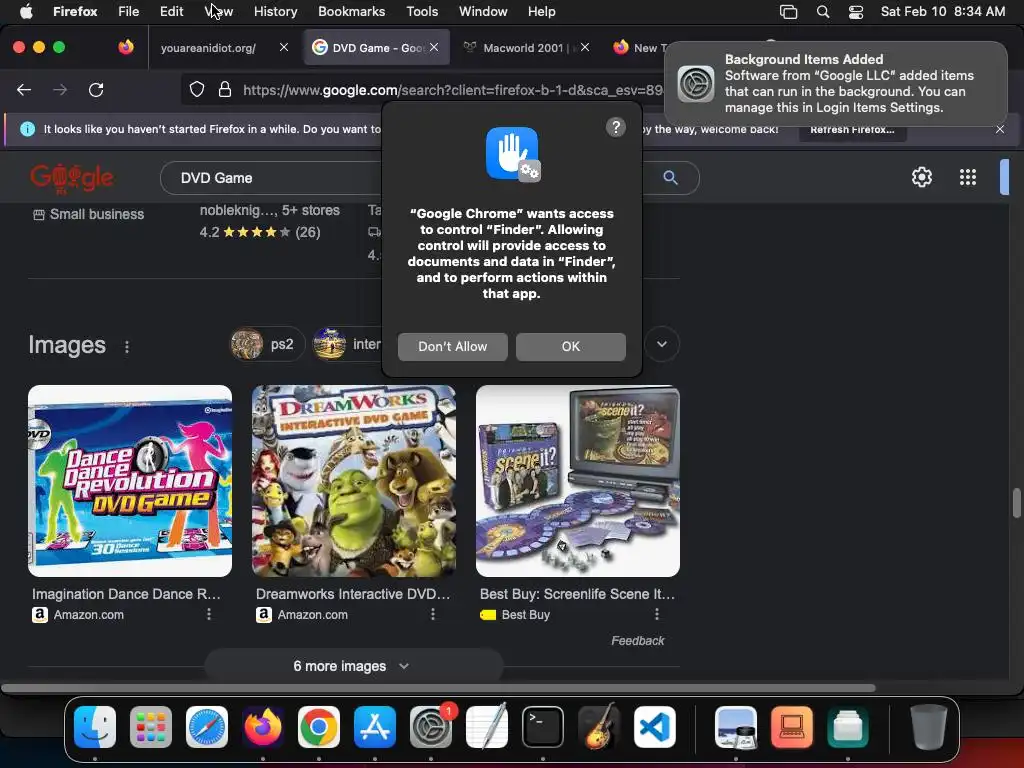The image size is (1024, 768).
Task: Select the ps2 image filter chip
Action: pyautogui.click(x=266, y=344)
